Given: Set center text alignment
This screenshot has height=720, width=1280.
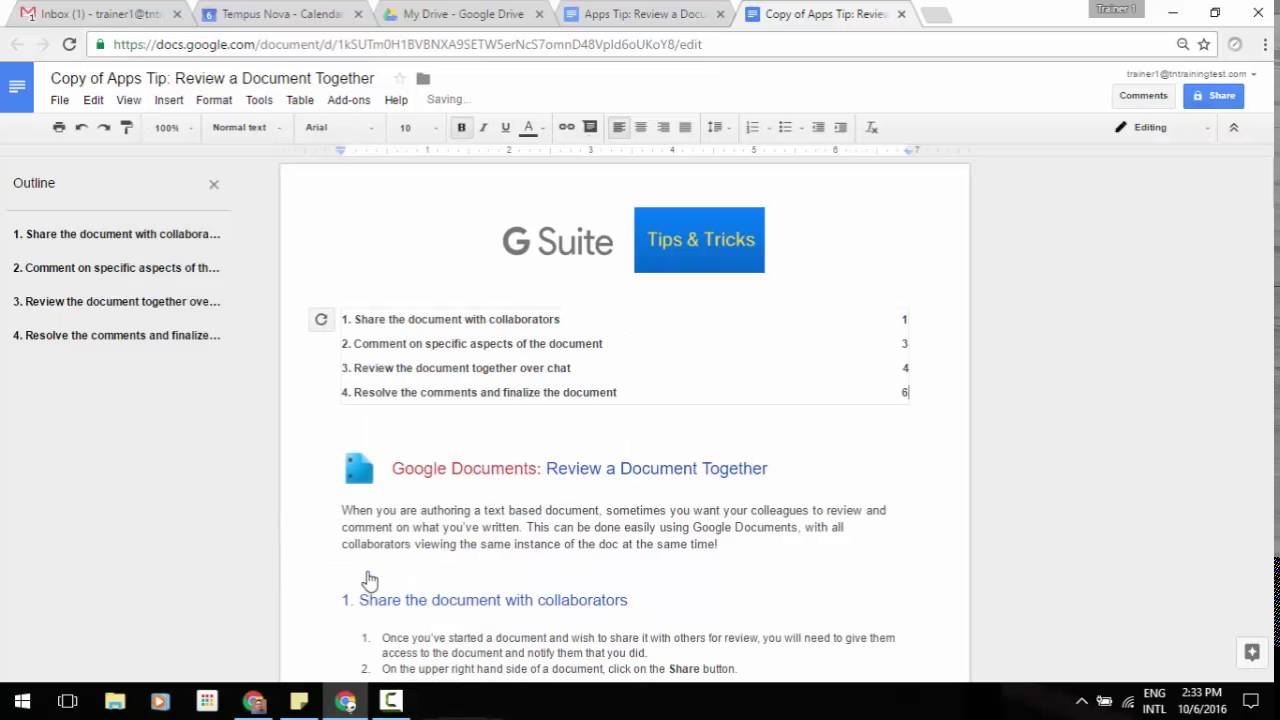Looking at the screenshot, I should [x=641, y=127].
